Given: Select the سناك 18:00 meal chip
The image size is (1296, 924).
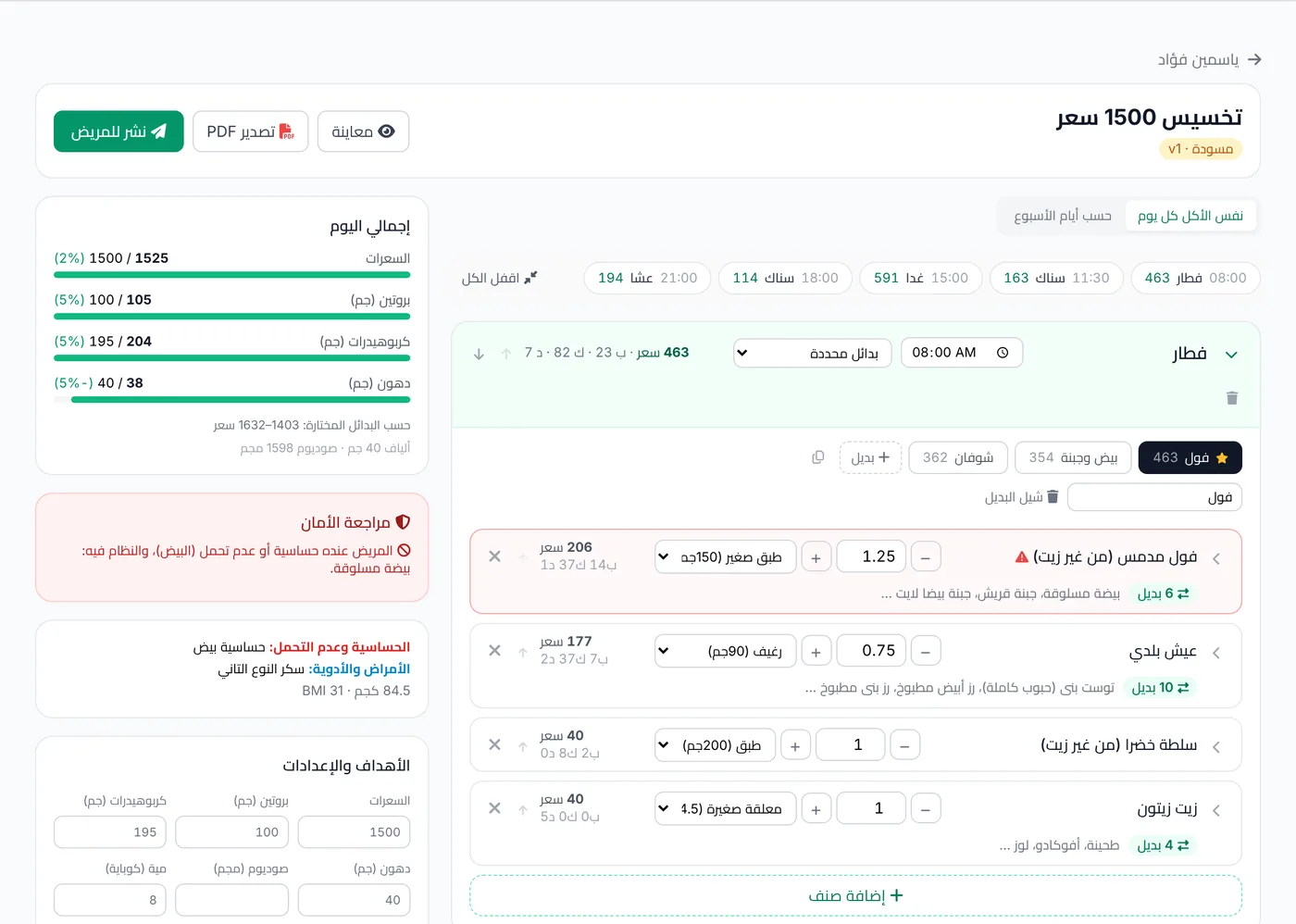Looking at the screenshot, I should [x=785, y=278].
